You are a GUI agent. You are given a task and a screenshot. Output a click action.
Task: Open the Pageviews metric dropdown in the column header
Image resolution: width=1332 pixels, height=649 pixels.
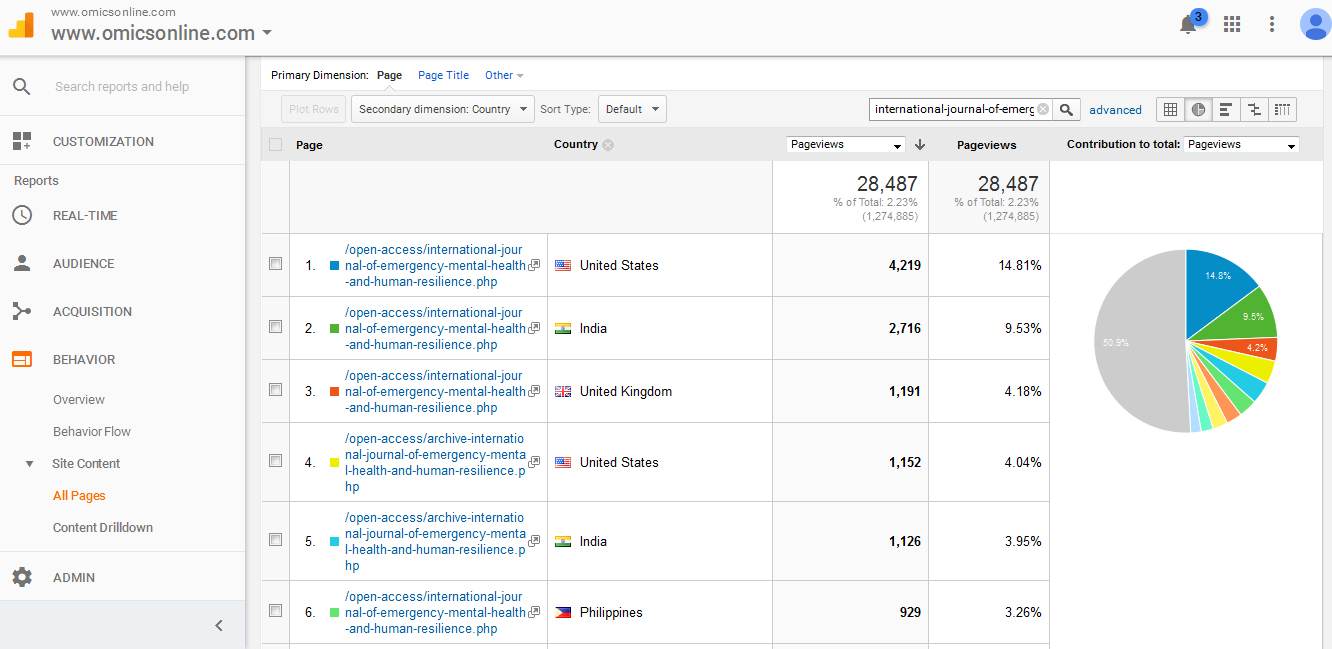[846, 145]
